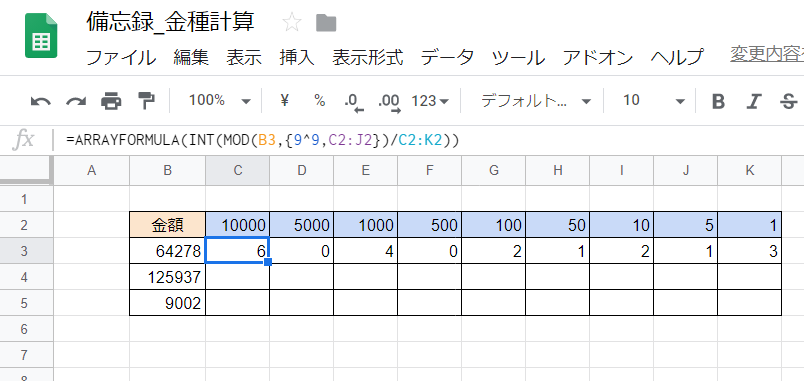Select column F header
Screen dimensions: 804x381
point(429,171)
